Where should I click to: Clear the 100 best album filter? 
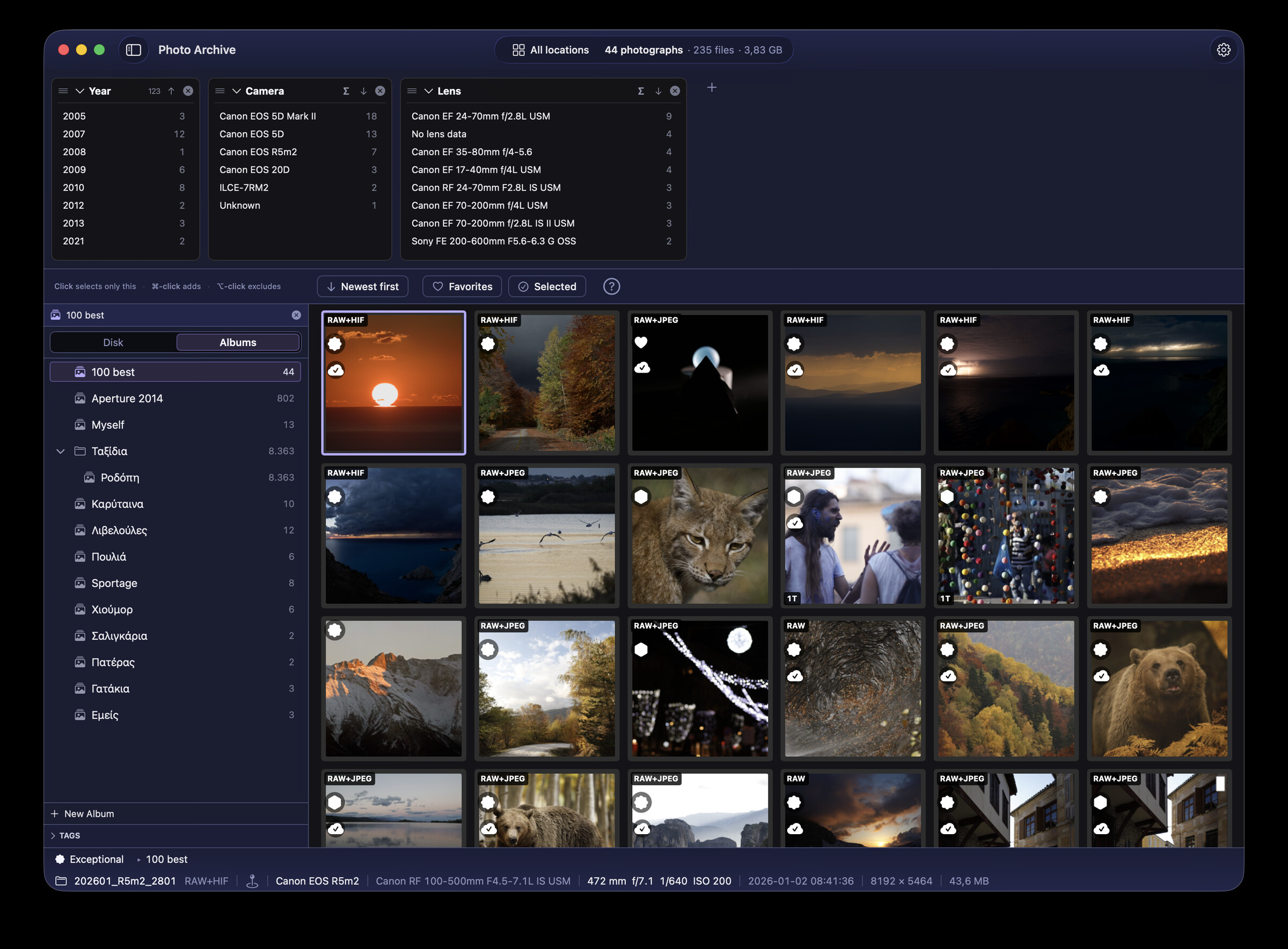[x=296, y=315]
